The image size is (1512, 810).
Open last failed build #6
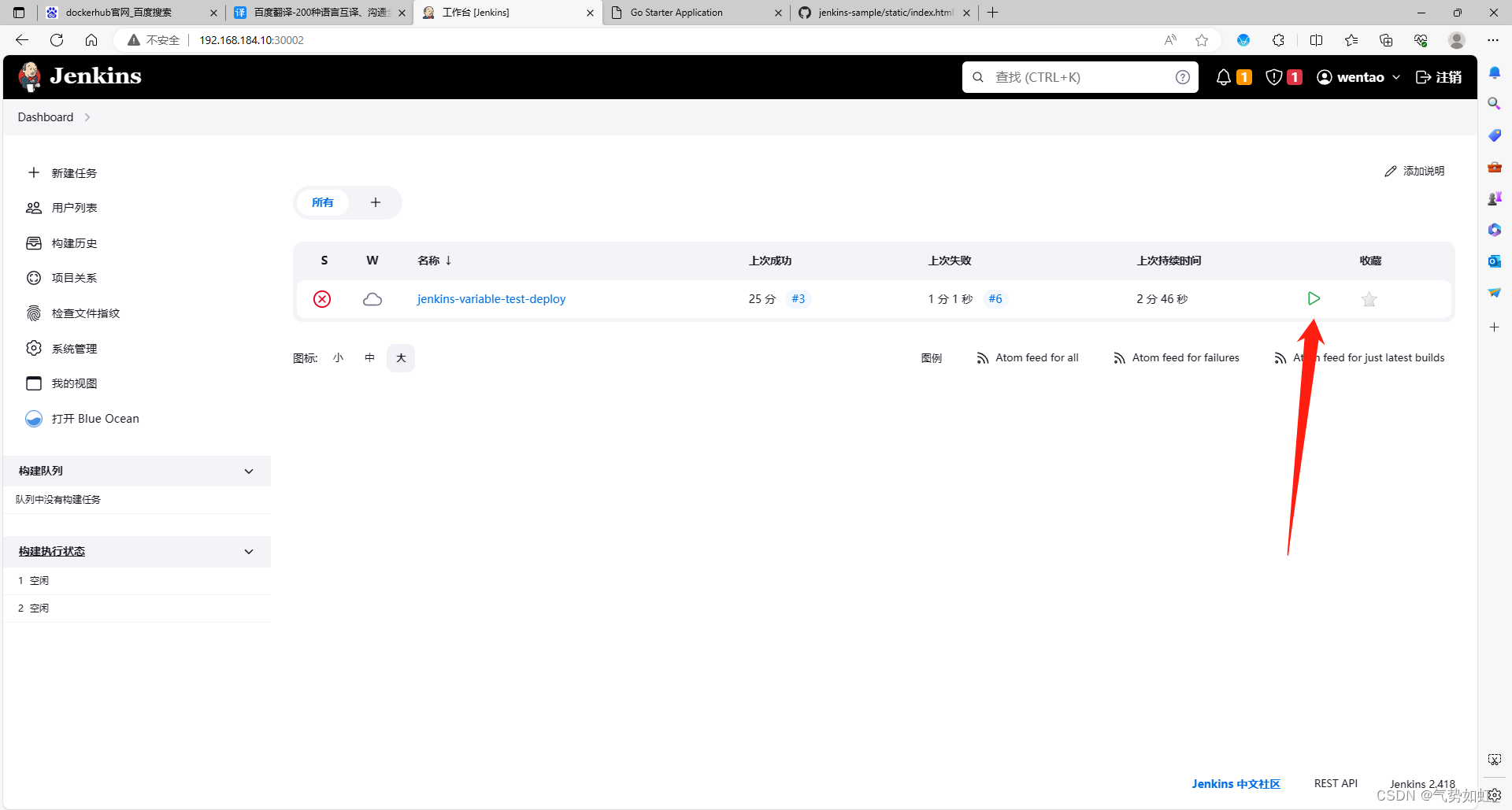coord(995,299)
